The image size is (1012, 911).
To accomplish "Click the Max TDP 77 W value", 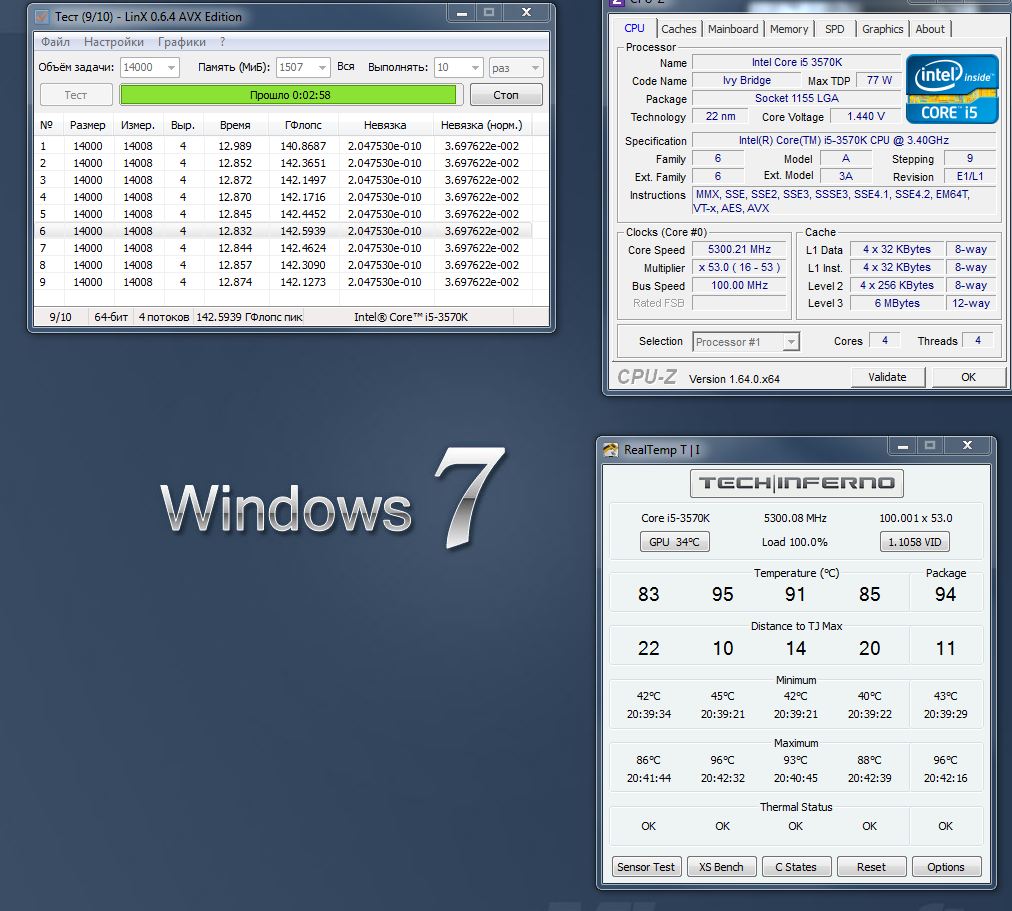I will 879,80.
